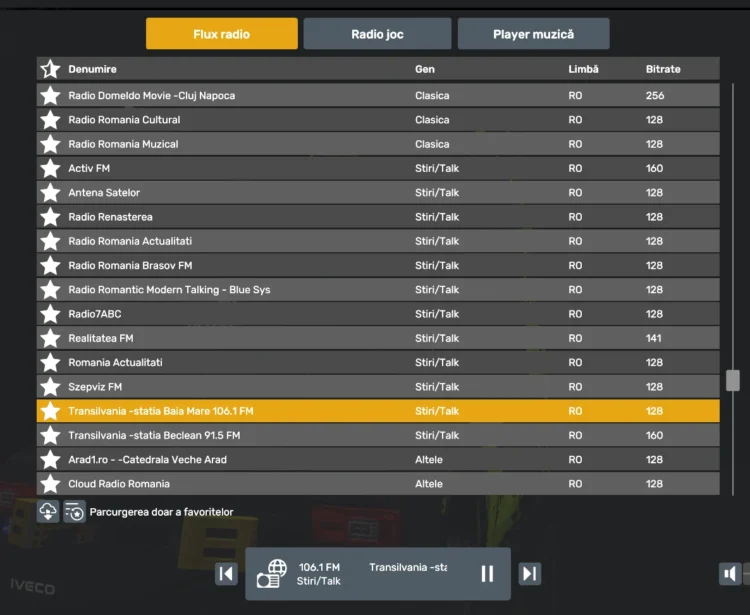Select station Antena Satelor
The width and height of the screenshot is (750, 615).
pyautogui.click(x=378, y=192)
